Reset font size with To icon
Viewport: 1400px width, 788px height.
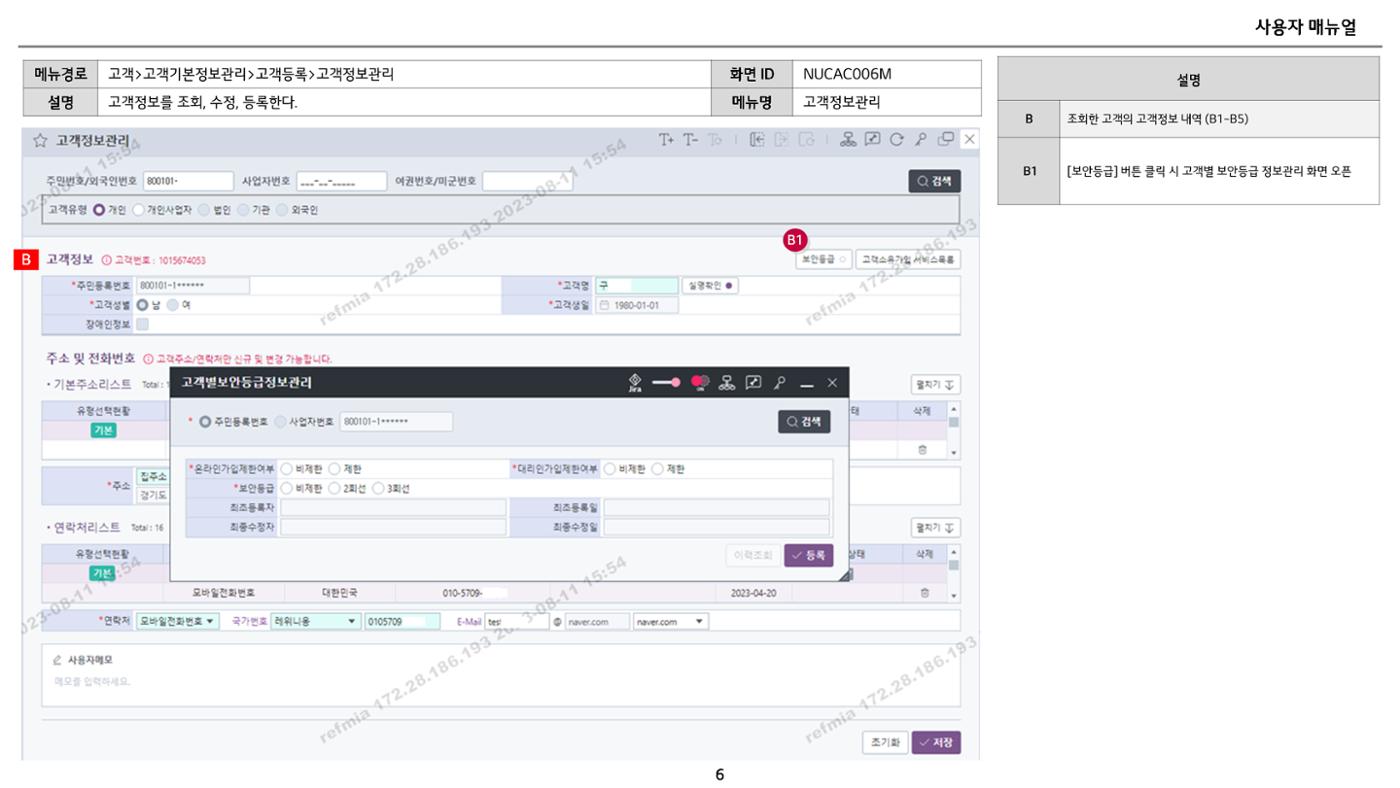[x=714, y=140]
